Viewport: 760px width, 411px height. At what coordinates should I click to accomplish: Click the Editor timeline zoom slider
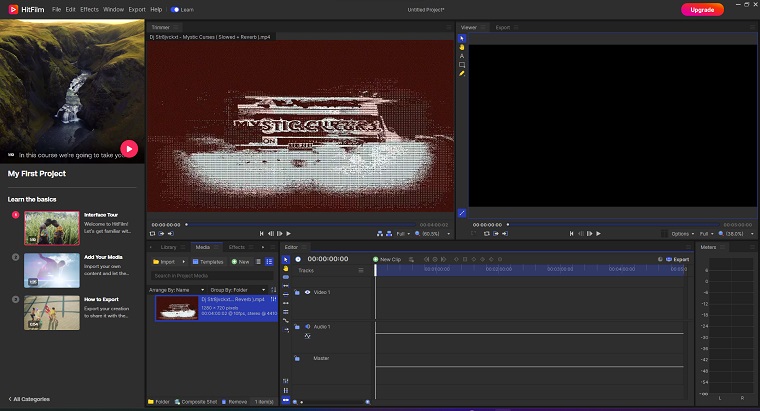pos(331,402)
